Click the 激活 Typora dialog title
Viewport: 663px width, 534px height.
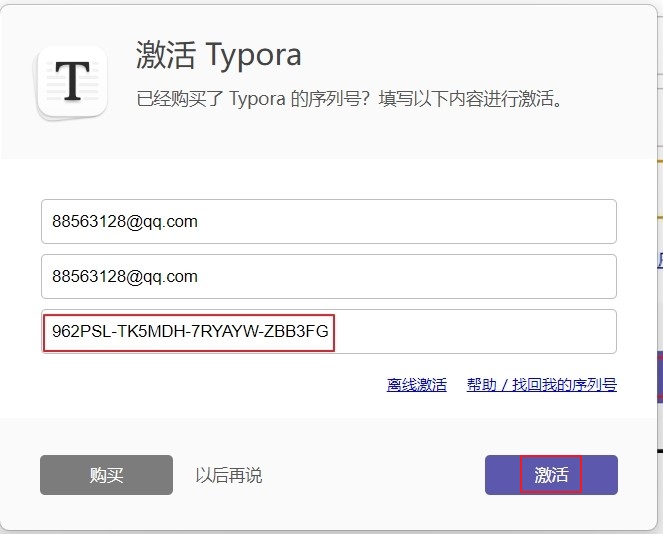click(219, 55)
